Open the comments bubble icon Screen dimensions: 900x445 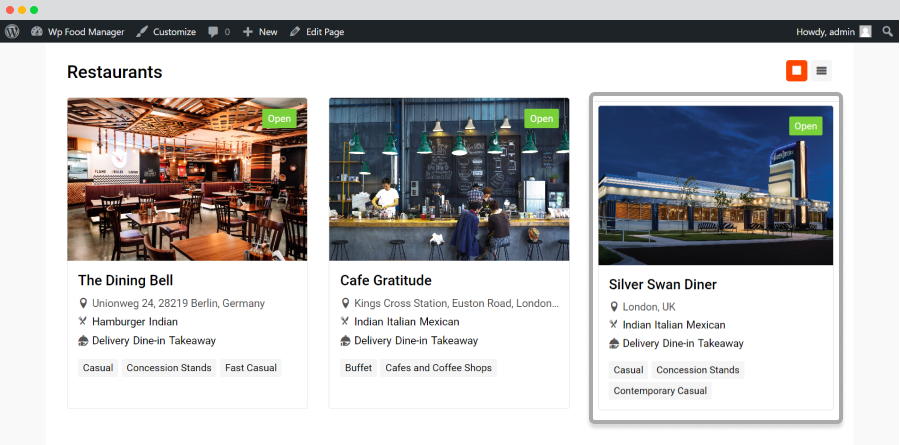[213, 32]
